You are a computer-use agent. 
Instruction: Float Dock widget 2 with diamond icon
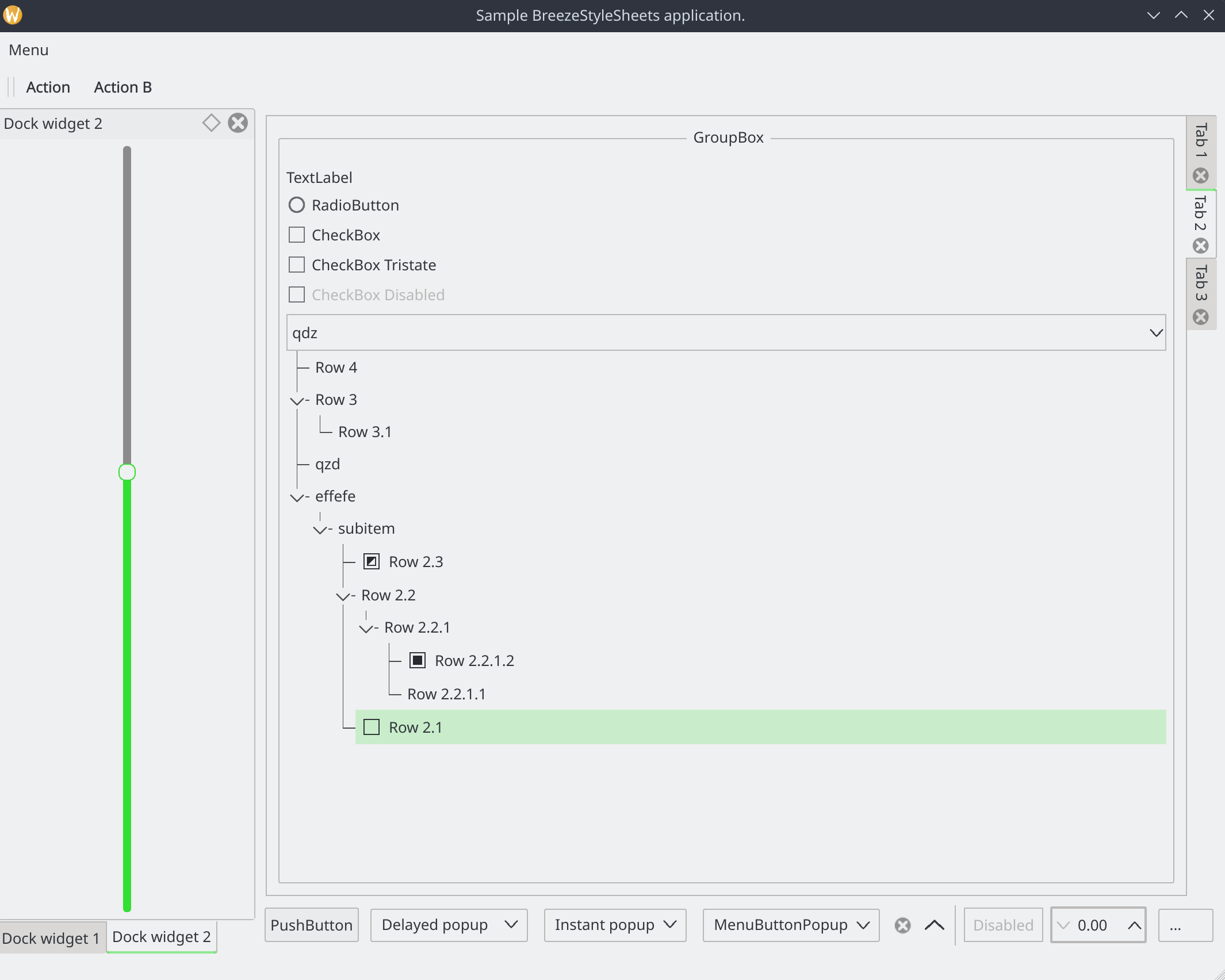[211, 123]
